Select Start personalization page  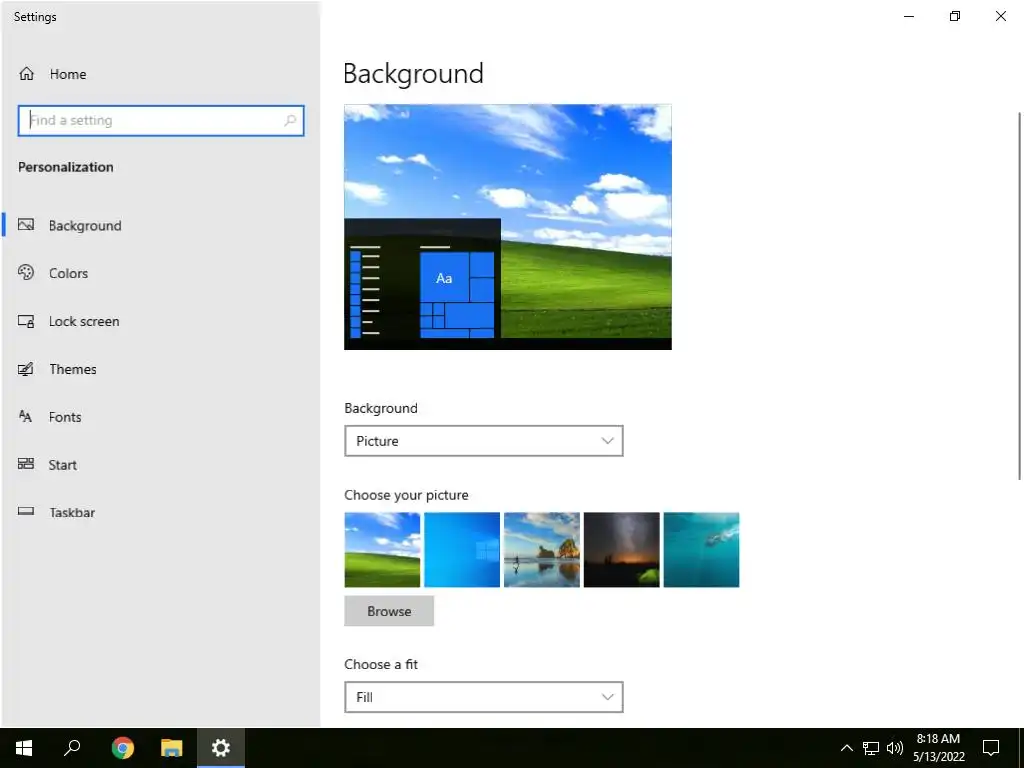click(161, 464)
